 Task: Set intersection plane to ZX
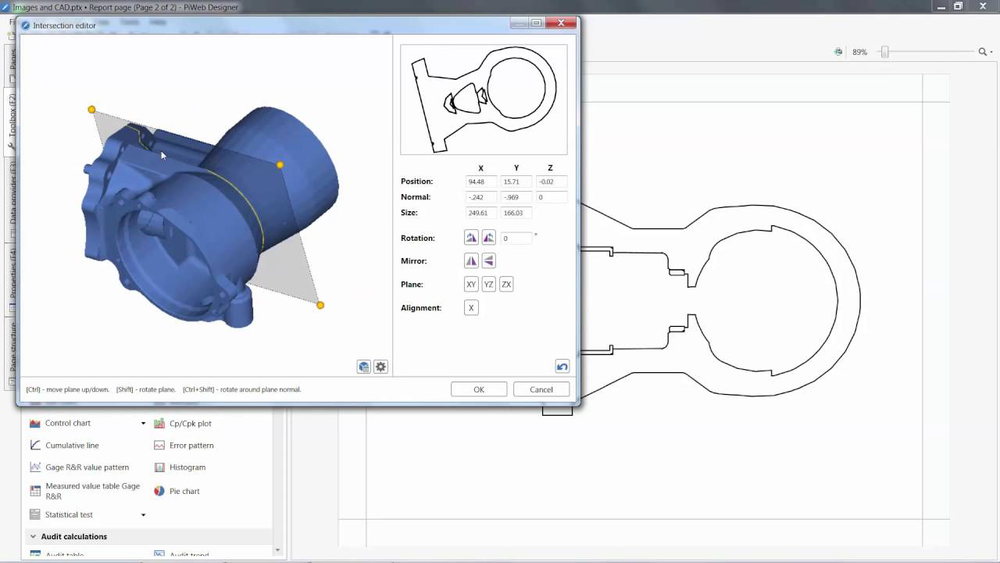[506, 284]
